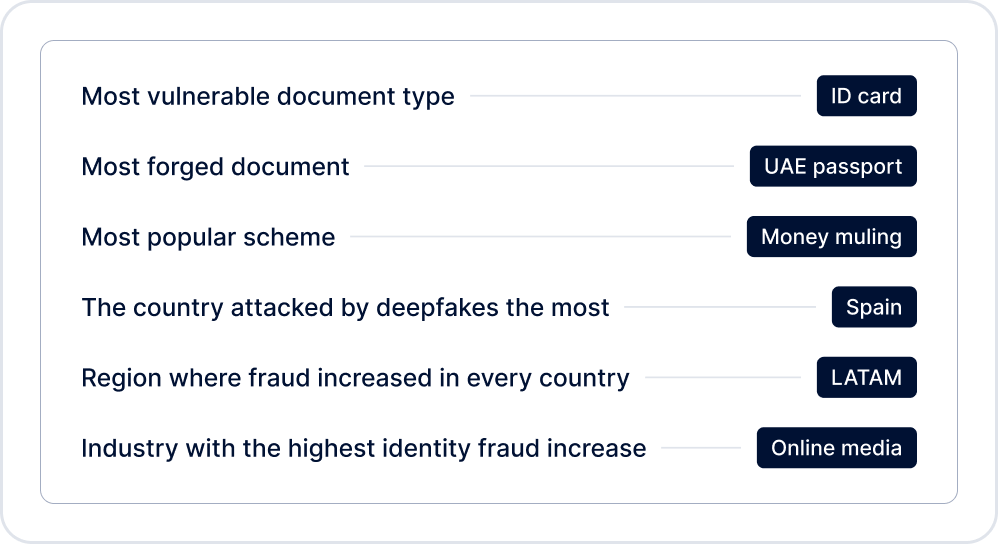Screen dimensions: 998x544
Task: Click the country attacked by deepfakes label
Action: (x=345, y=308)
